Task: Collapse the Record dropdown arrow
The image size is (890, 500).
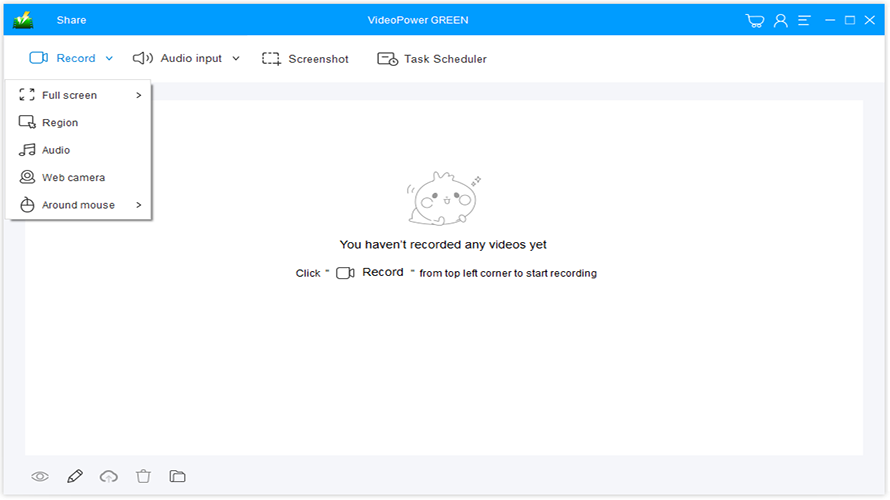Action: point(109,58)
